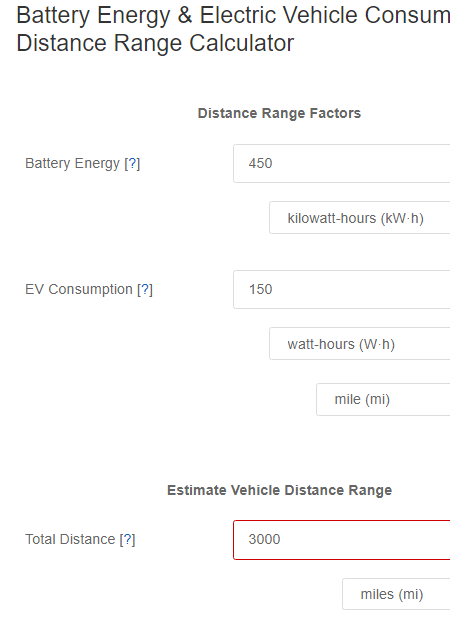Click the EV Consumption label text
Image resolution: width=450 pixels, height=631 pixels.
click(x=79, y=289)
